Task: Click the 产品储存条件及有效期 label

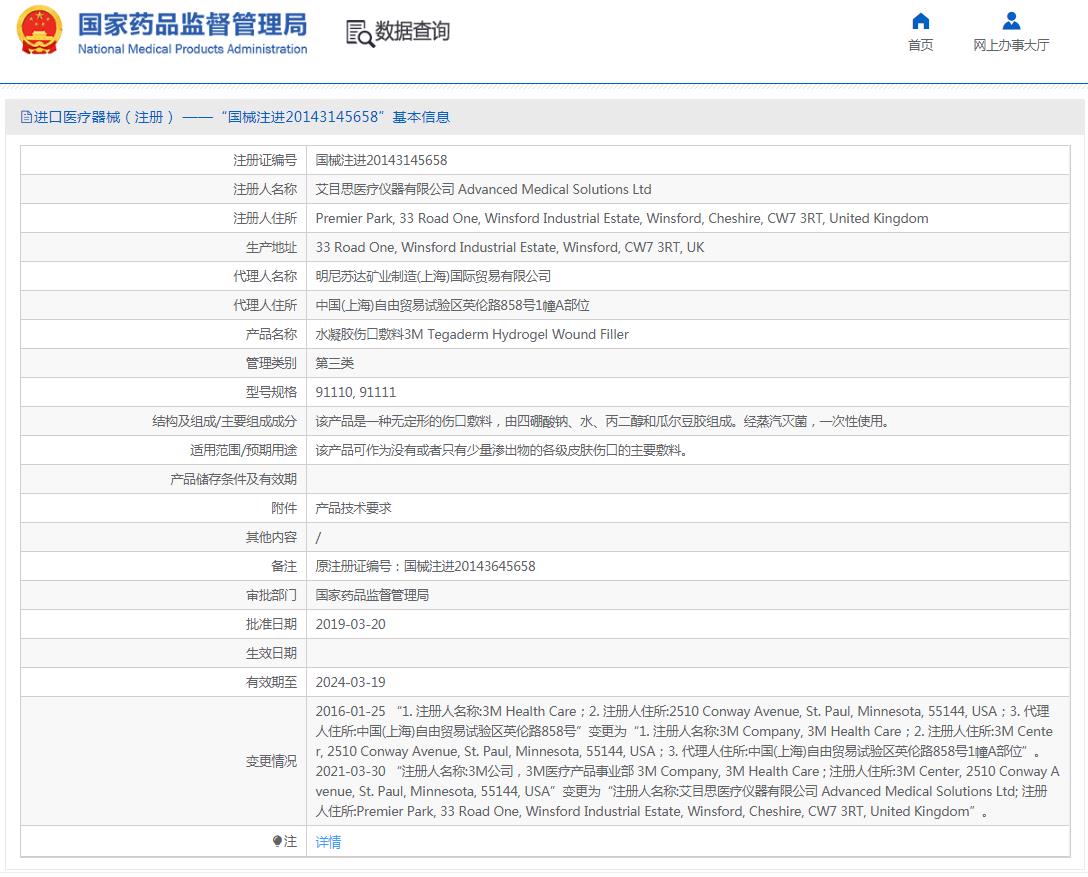Action: 234,479
